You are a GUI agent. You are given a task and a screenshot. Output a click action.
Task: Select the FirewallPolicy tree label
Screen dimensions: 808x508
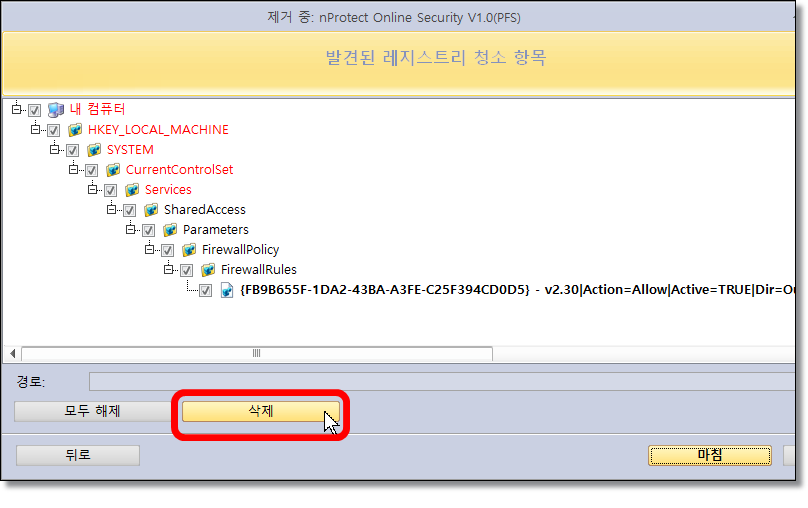240,250
